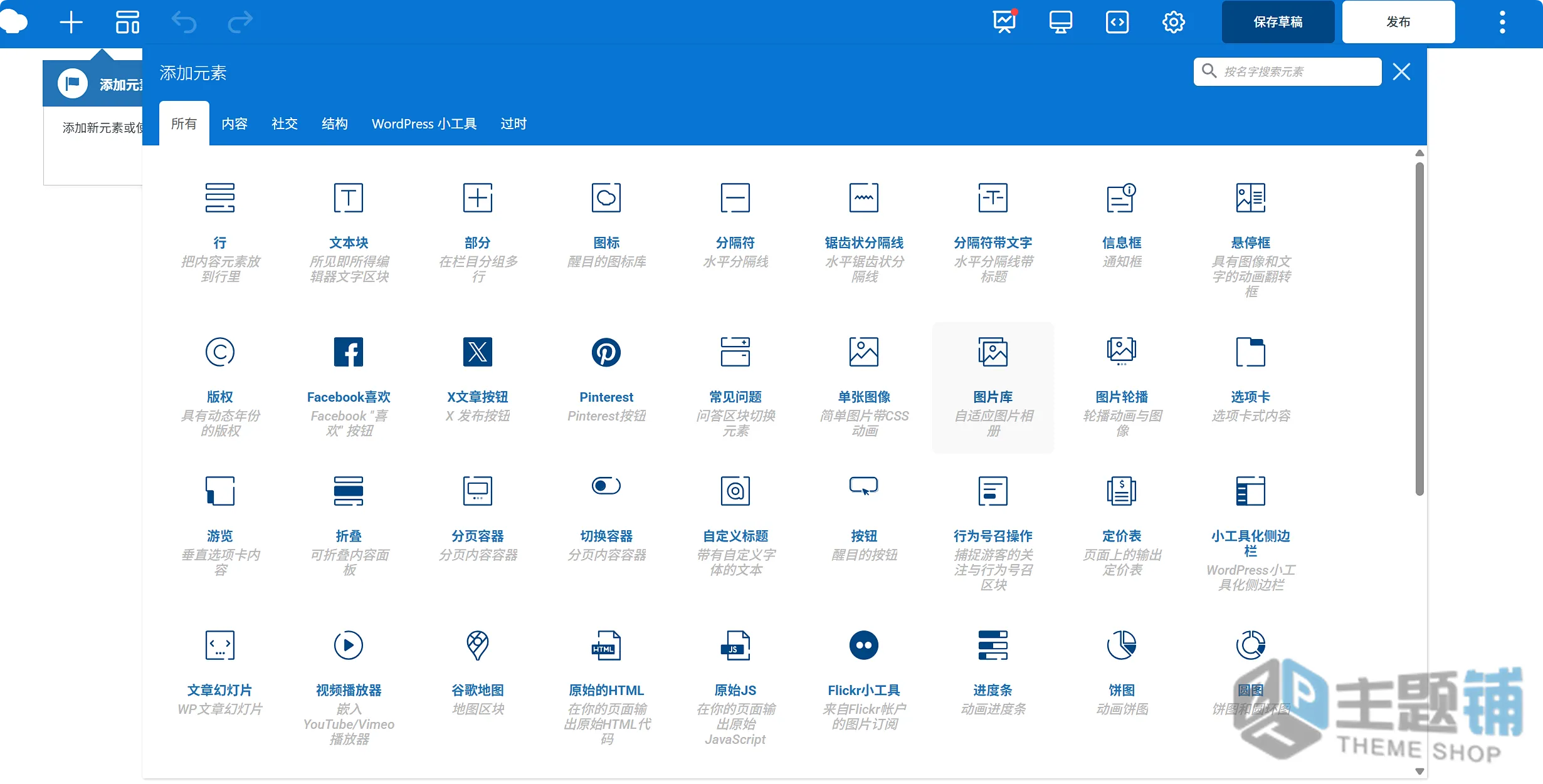Screen dimensions: 1543x784
Task: Open the custom code icon in toolbar
Action: pyautogui.click(x=1117, y=22)
